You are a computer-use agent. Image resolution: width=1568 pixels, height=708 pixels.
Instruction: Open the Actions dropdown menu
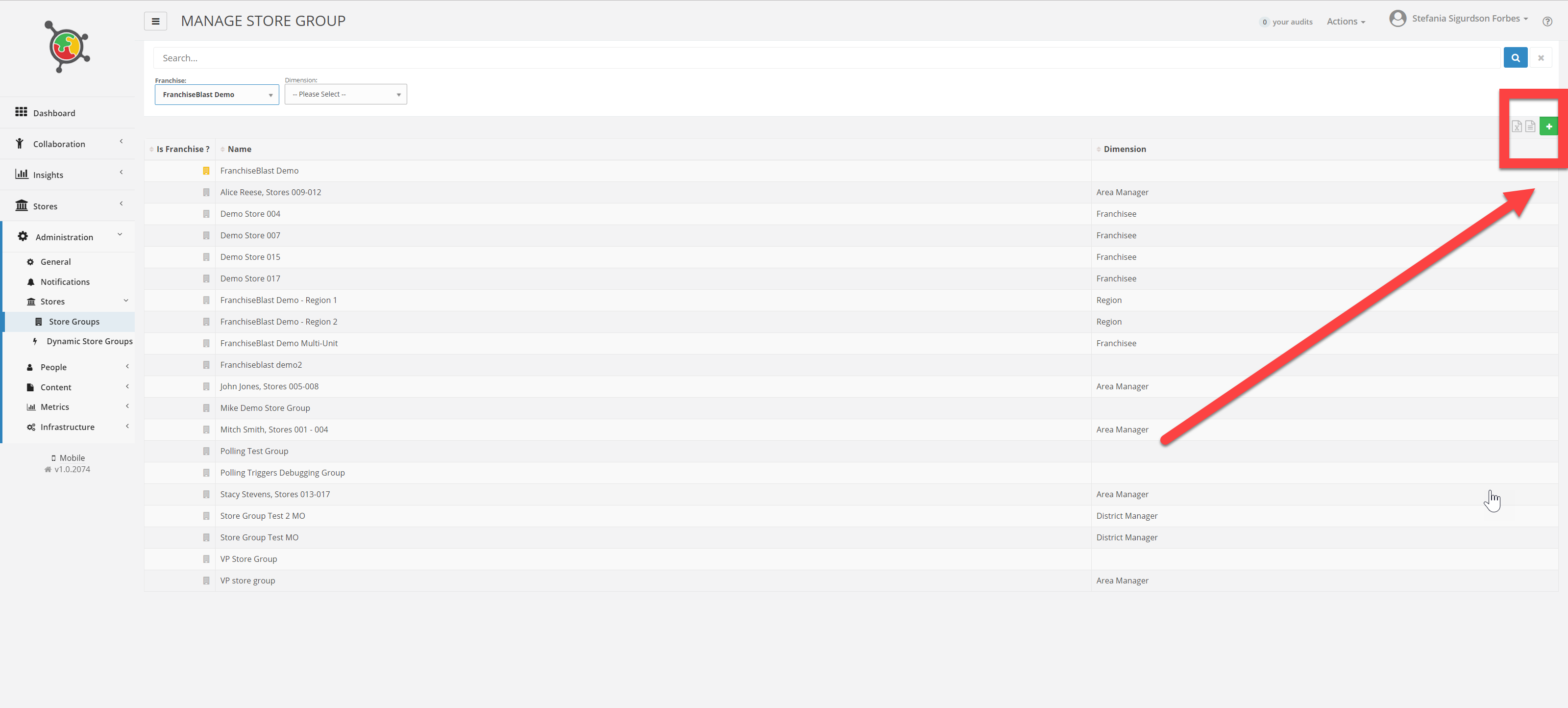coord(1345,21)
